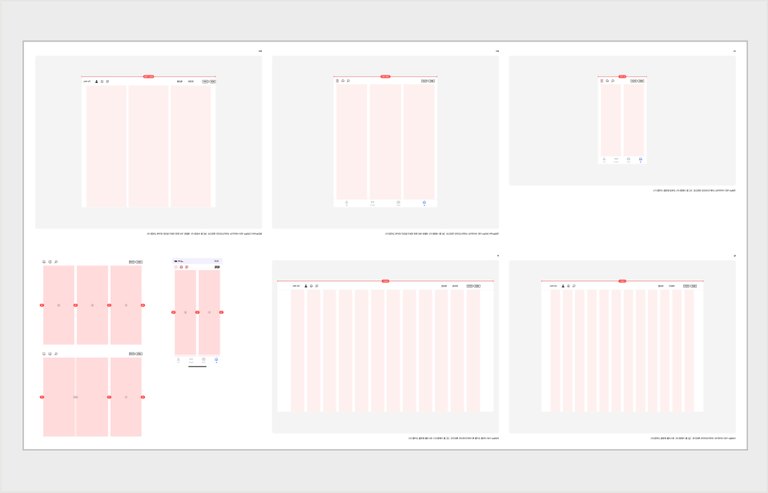Click the caption text under the small two-column mobile mockup

coord(694,190)
